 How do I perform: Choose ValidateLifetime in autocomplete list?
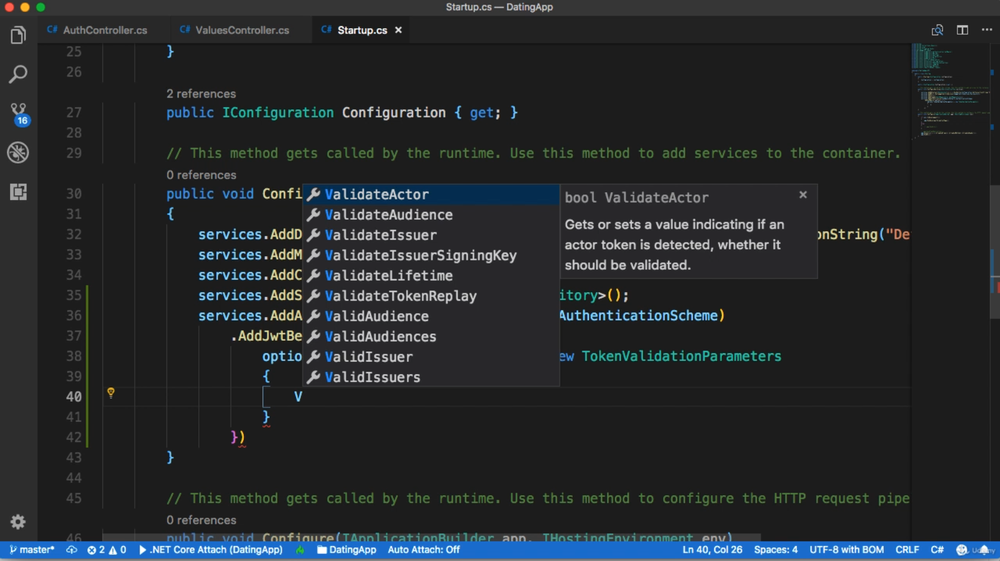tap(388, 276)
